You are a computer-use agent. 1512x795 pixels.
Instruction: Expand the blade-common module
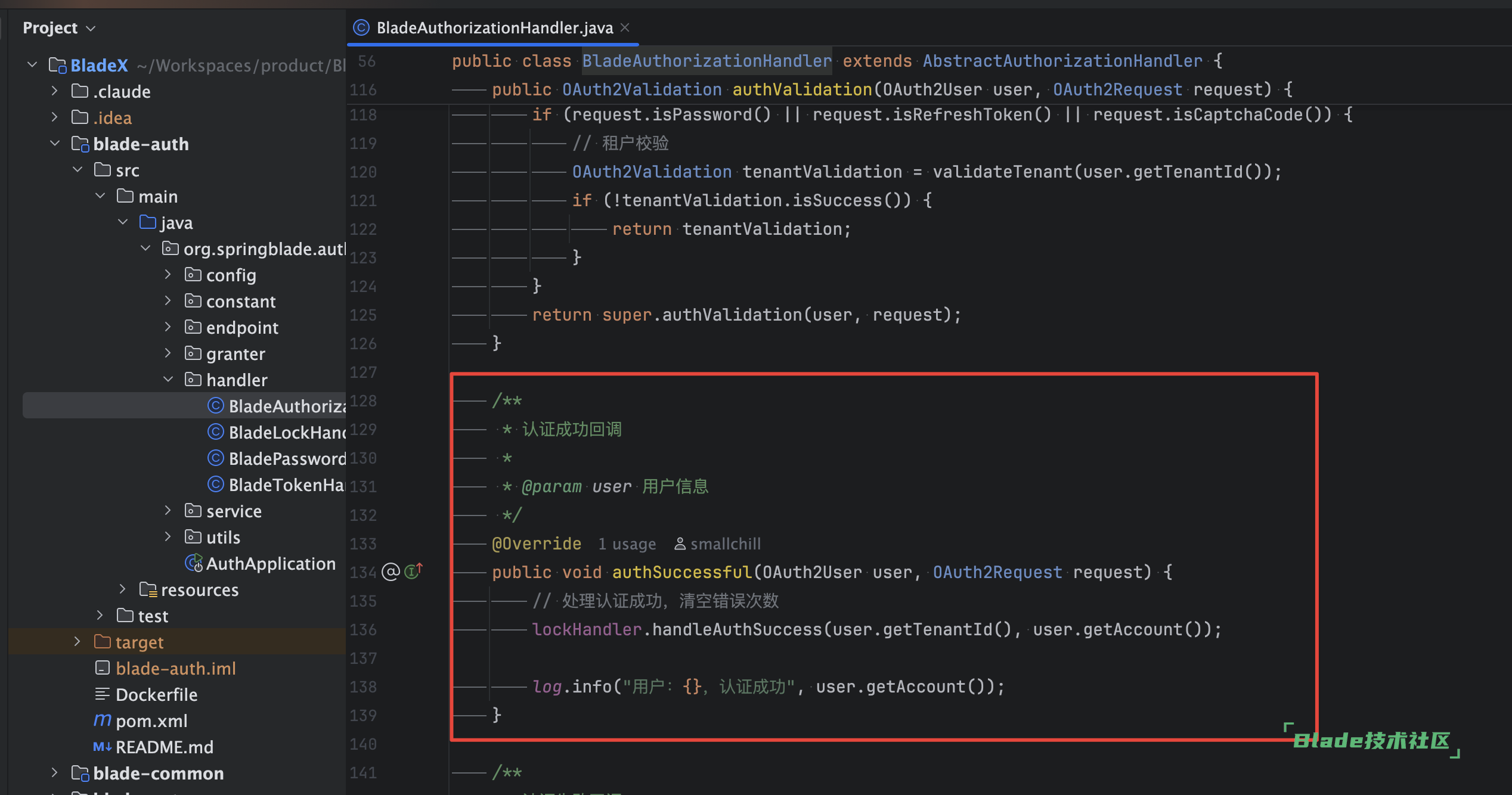coord(55,773)
